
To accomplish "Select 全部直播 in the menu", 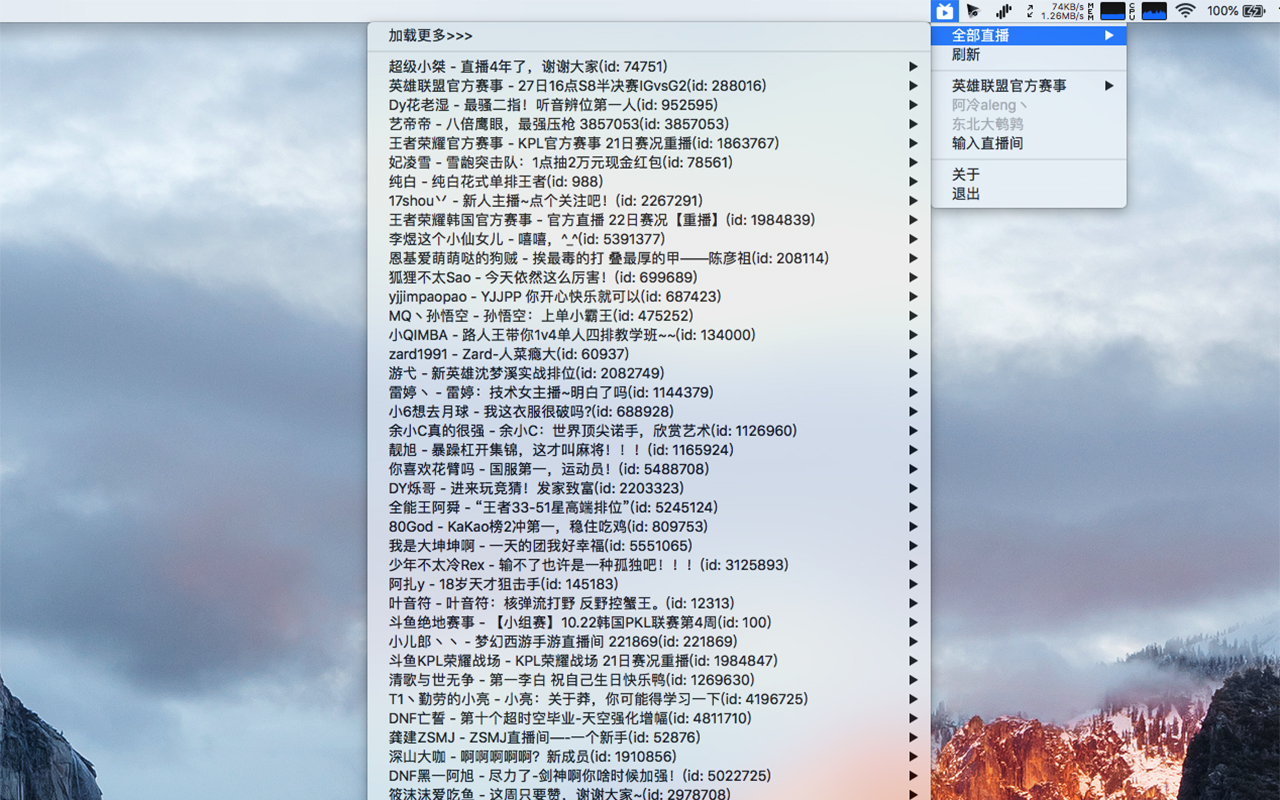I will pyautogui.click(x=1028, y=35).
